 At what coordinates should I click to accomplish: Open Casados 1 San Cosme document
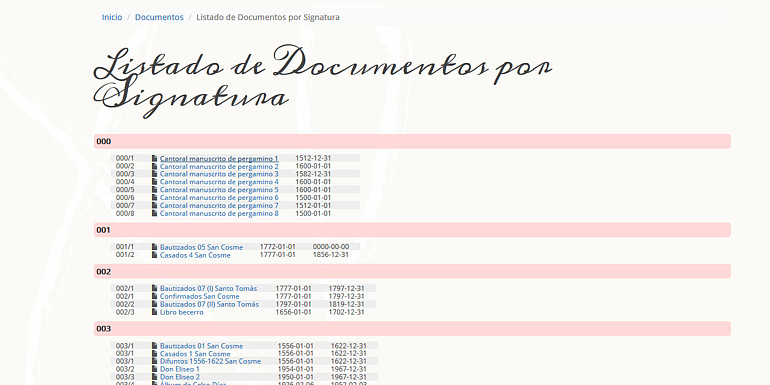pos(195,354)
